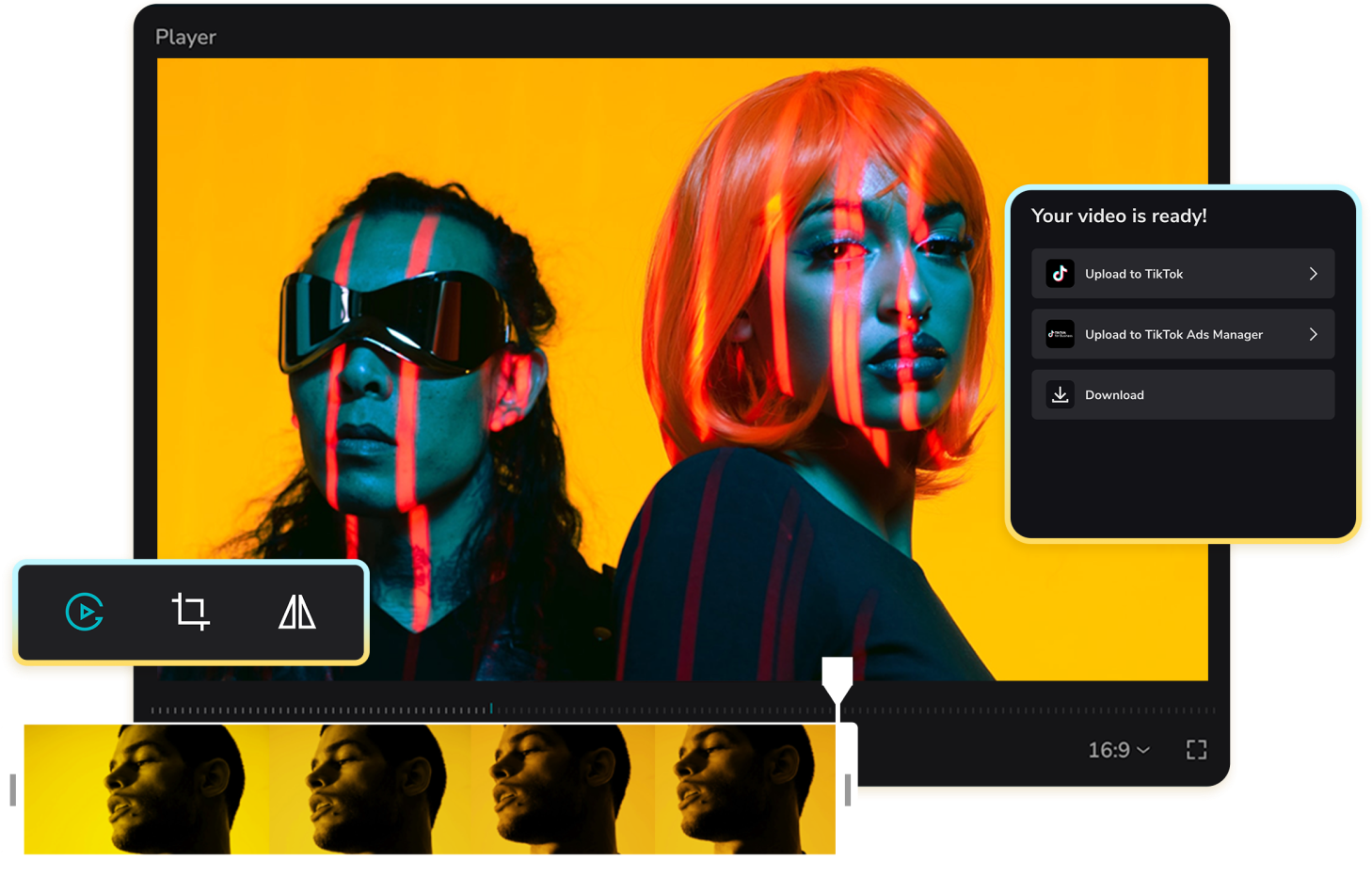1372x877 pixels.
Task: Select the third clip thumbnail in the filmstrip
Action: tap(563, 789)
